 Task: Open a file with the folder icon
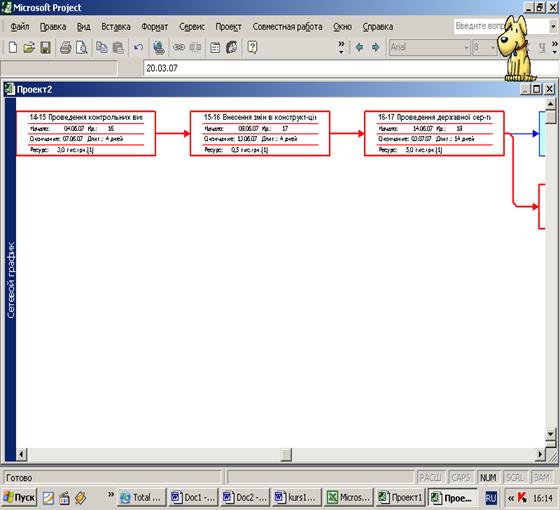pos(29,47)
